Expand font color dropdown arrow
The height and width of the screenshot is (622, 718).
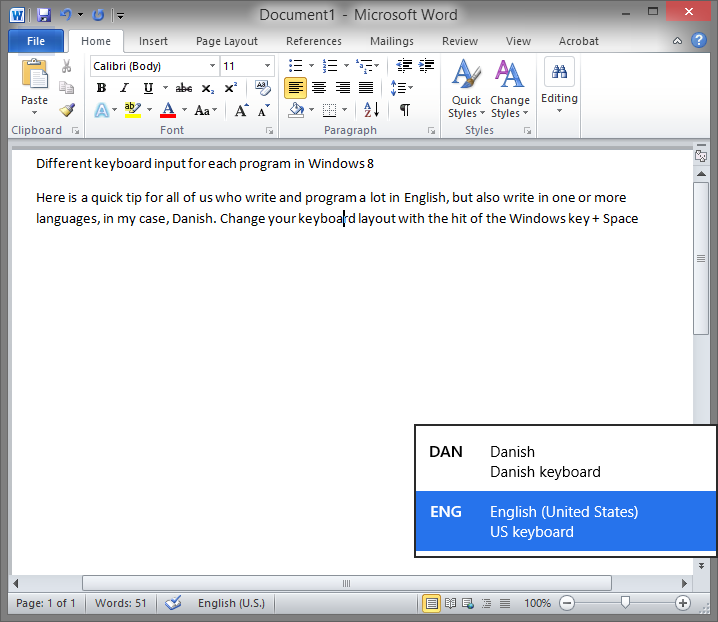185,110
